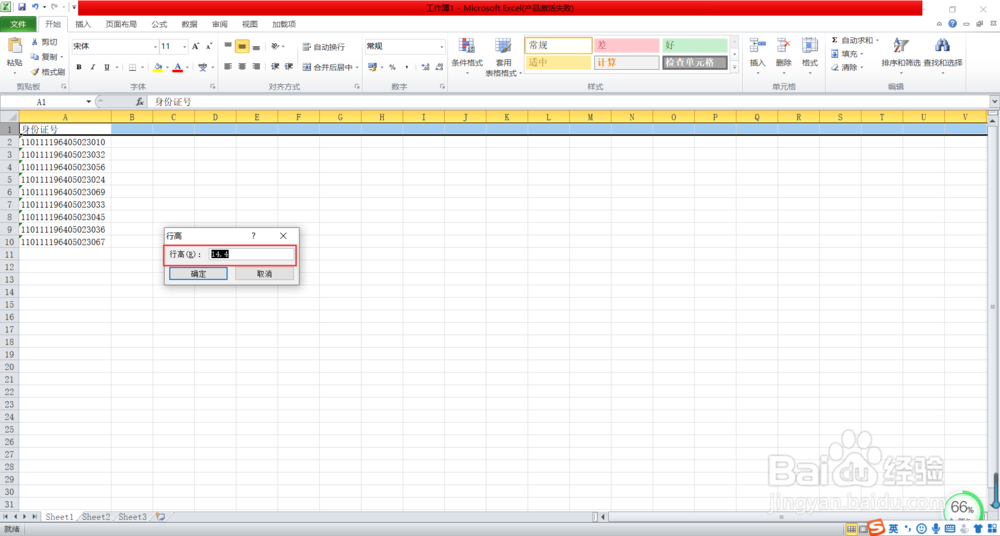Click the Undo arrow icon
Image resolution: width=1000 pixels, height=536 pixels.
(35, 7)
